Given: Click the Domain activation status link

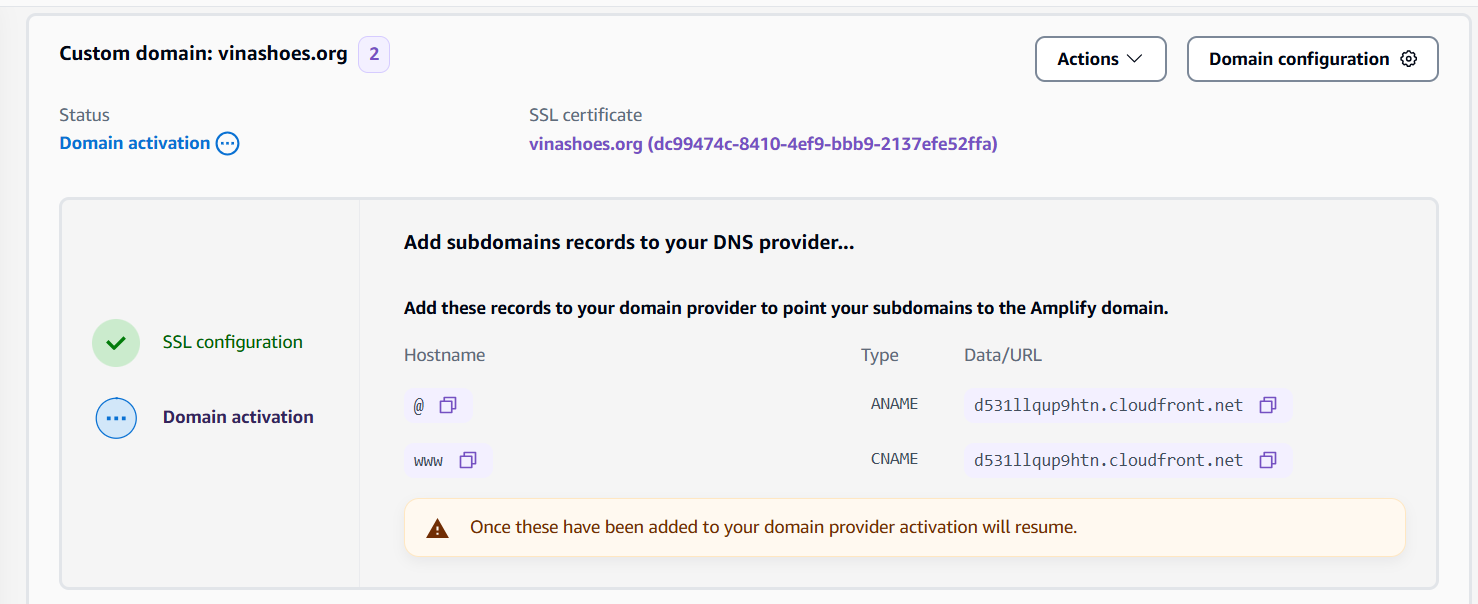Looking at the screenshot, I should coord(133,143).
